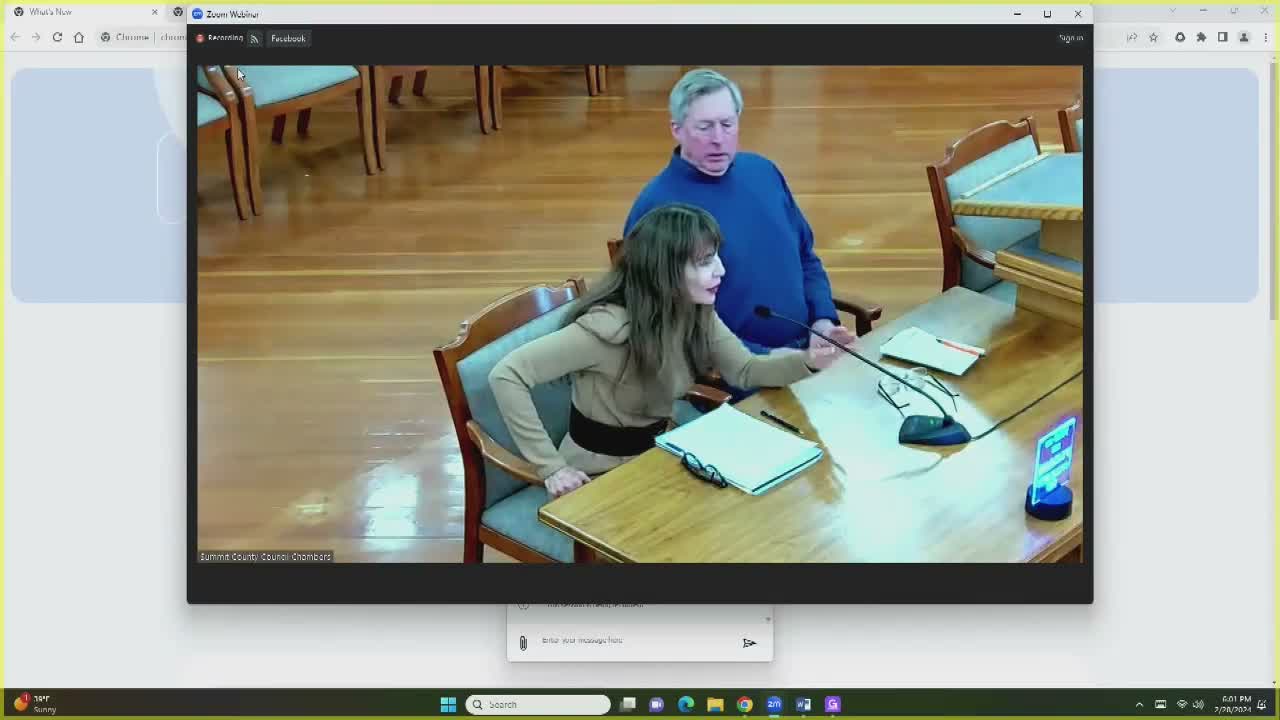Image resolution: width=1280 pixels, height=720 pixels.
Task: Bookmark this page with the star icon
Action: 1153,37
